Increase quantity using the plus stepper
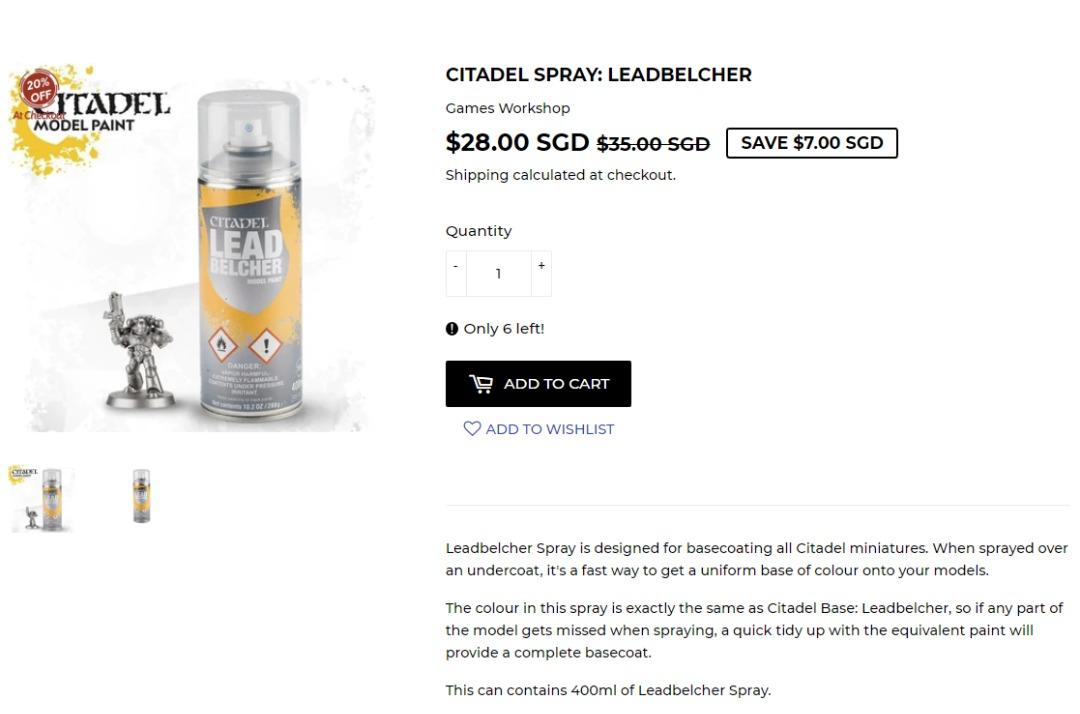This screenshot has width=1080, height=714. click(x=541, y=265)
